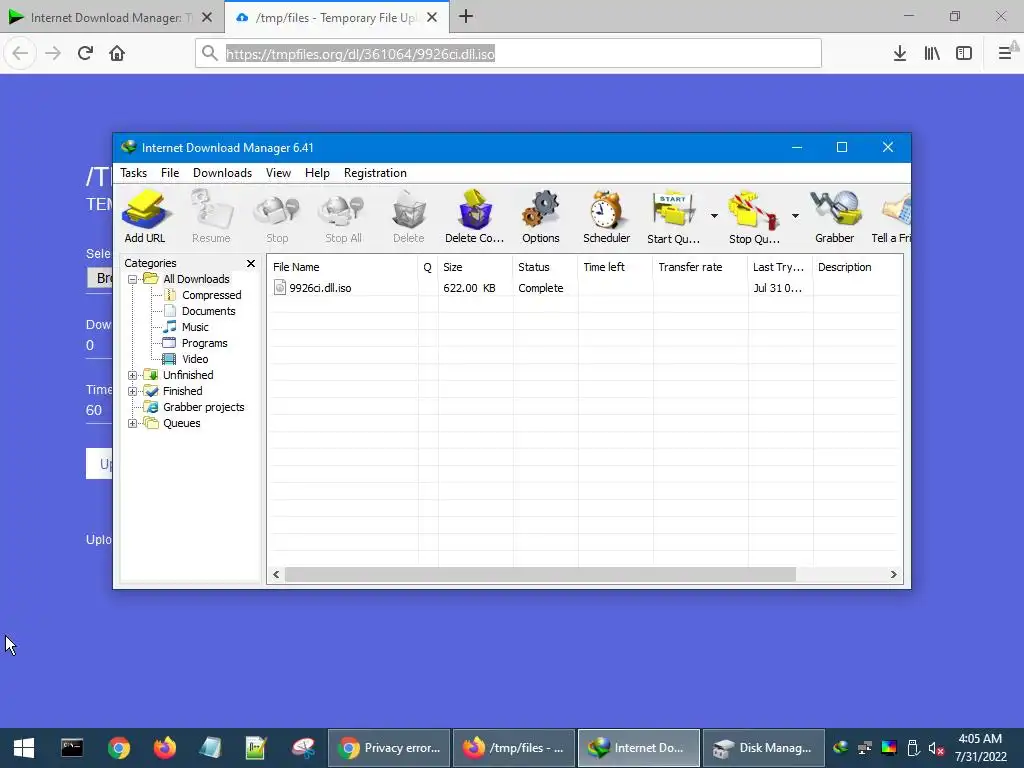The width and height of the screenshot is (1024, 768).
Task: Open the Scheduler clock icon
Action: 607,216
